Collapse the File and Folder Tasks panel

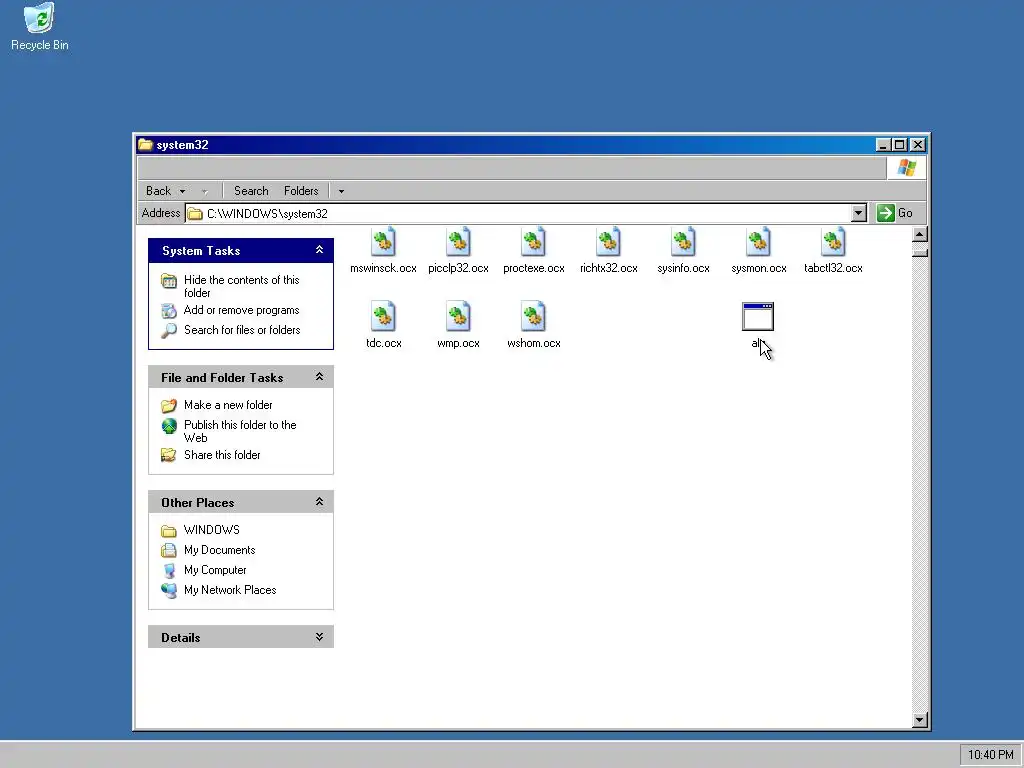tap(319, 377)
